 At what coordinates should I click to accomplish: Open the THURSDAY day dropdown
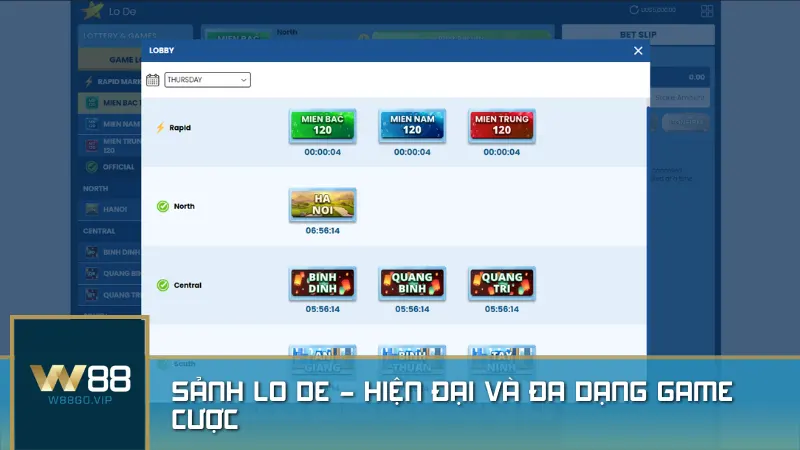click(207, 80)
